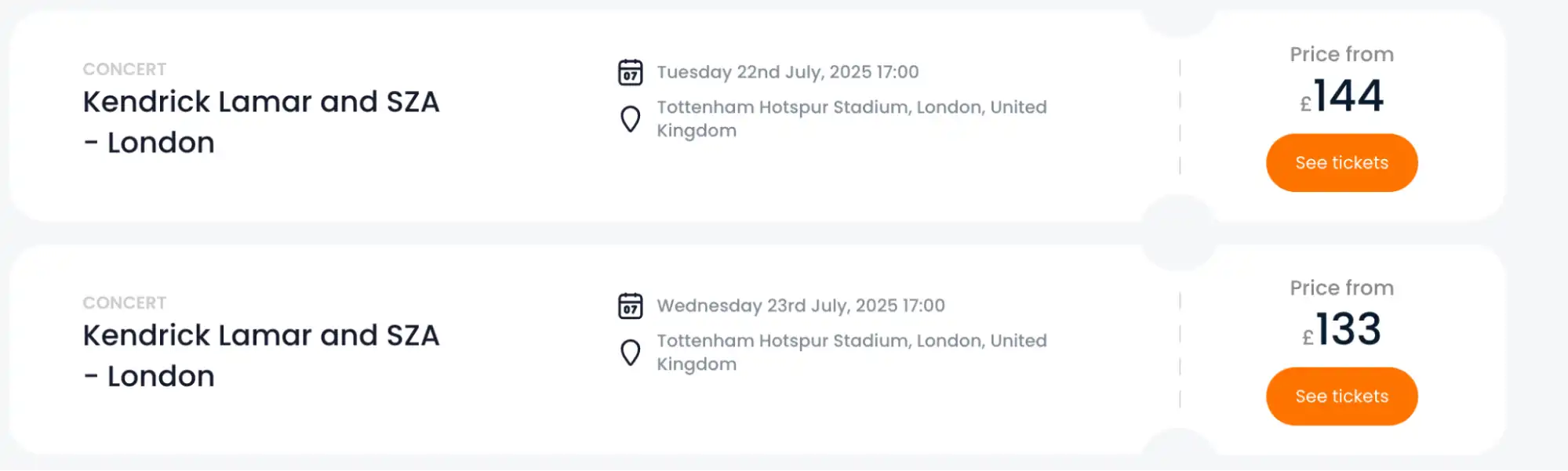Click See tickets for the £144 show
1568x471 pixels.
click(x=1341, y=162)
